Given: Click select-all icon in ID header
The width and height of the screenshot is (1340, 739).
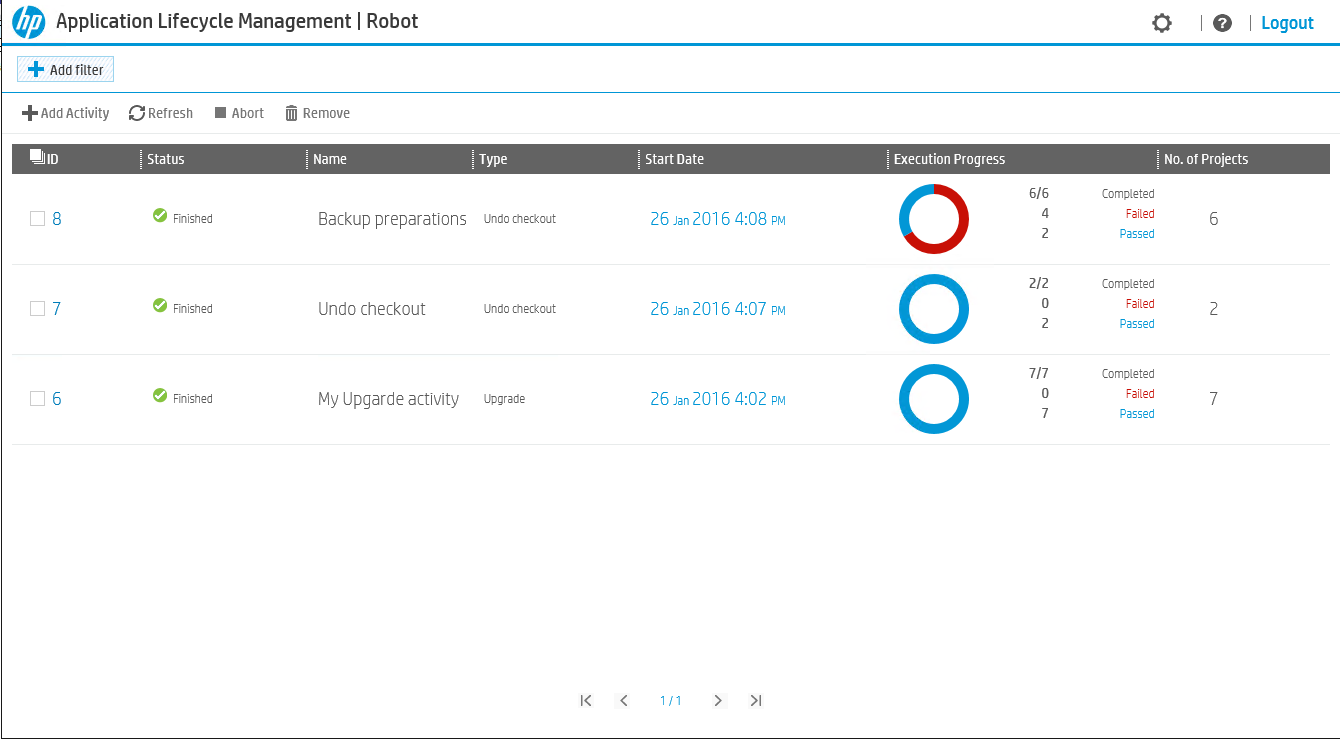Looking at the screenshot, I should point(37,157).
